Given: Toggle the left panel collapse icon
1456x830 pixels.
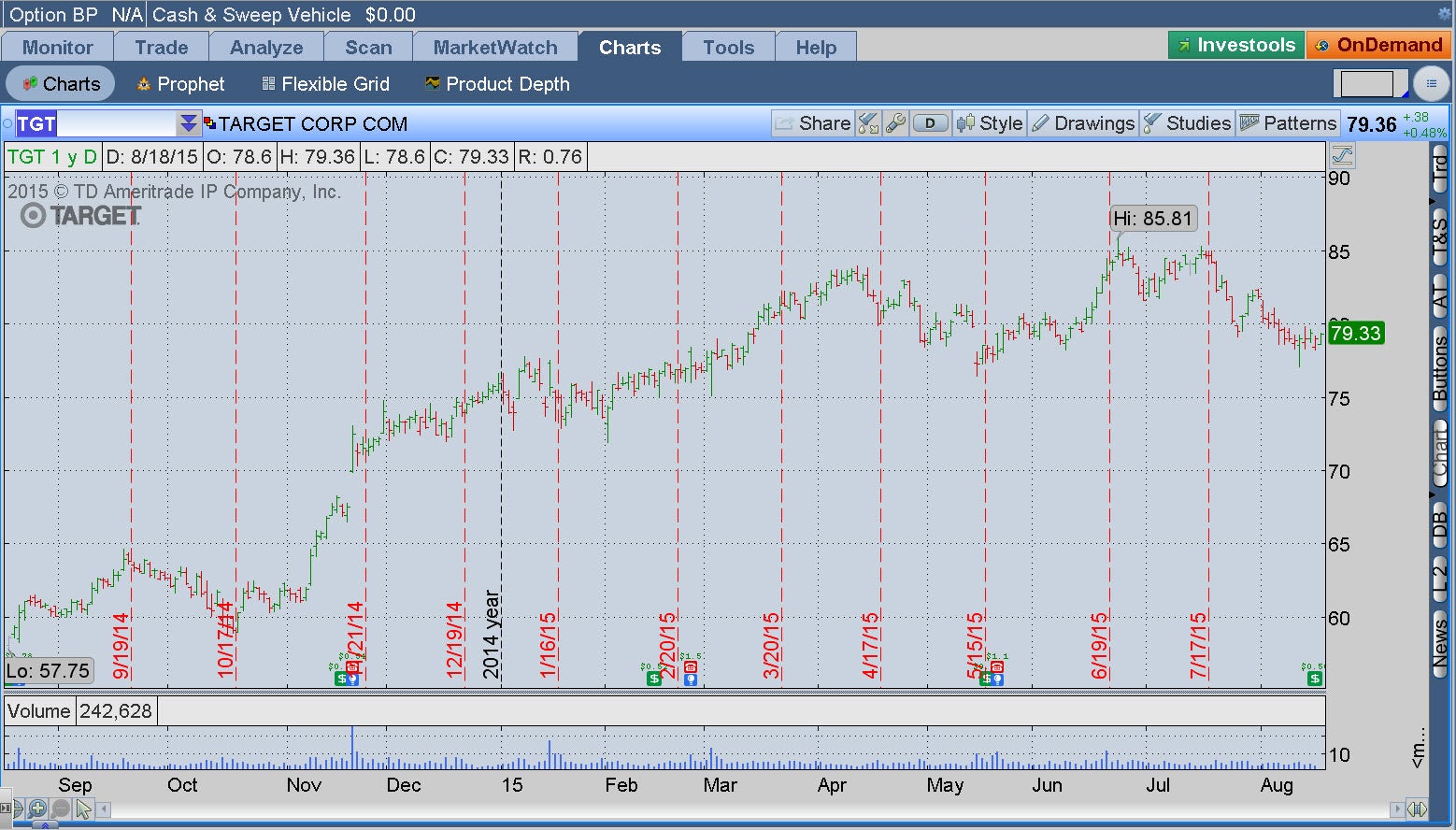Looking at the screenshot, I should coord(5,809).
